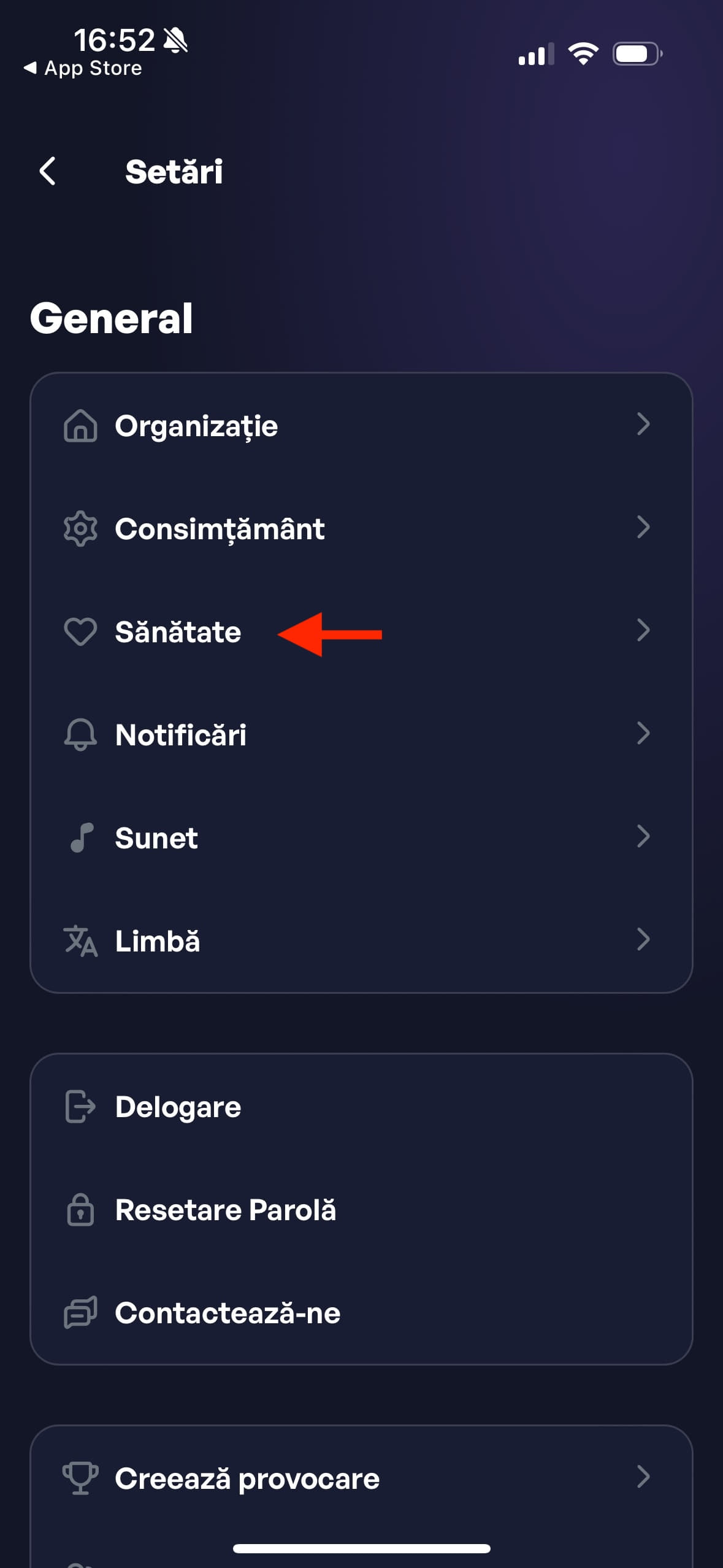
Task: Return to App Store via status bar
Action: click(83, 68)
